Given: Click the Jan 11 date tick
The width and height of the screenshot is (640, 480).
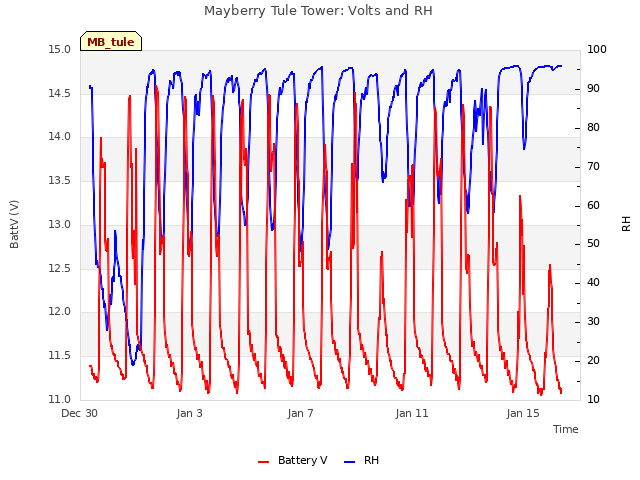Looking at the screenshot, I should click(412, 413).
